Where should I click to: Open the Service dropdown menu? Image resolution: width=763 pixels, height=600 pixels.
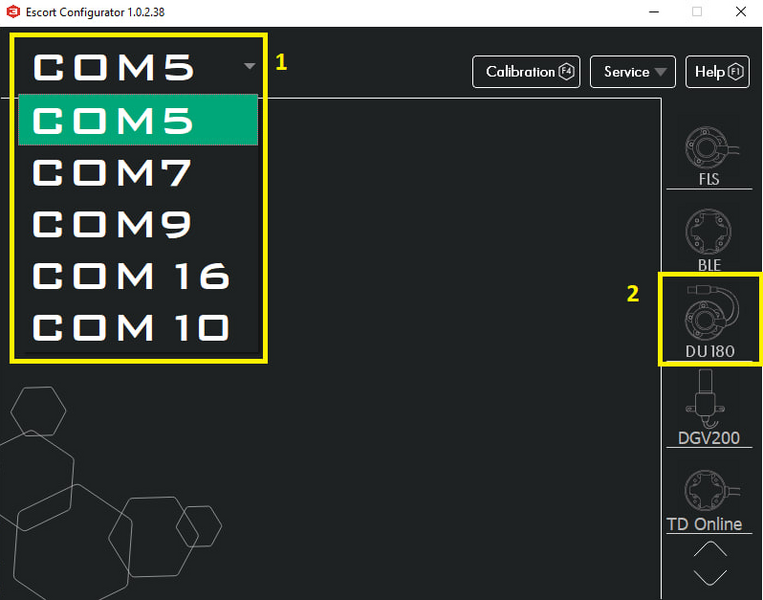[x=633, y=72]
